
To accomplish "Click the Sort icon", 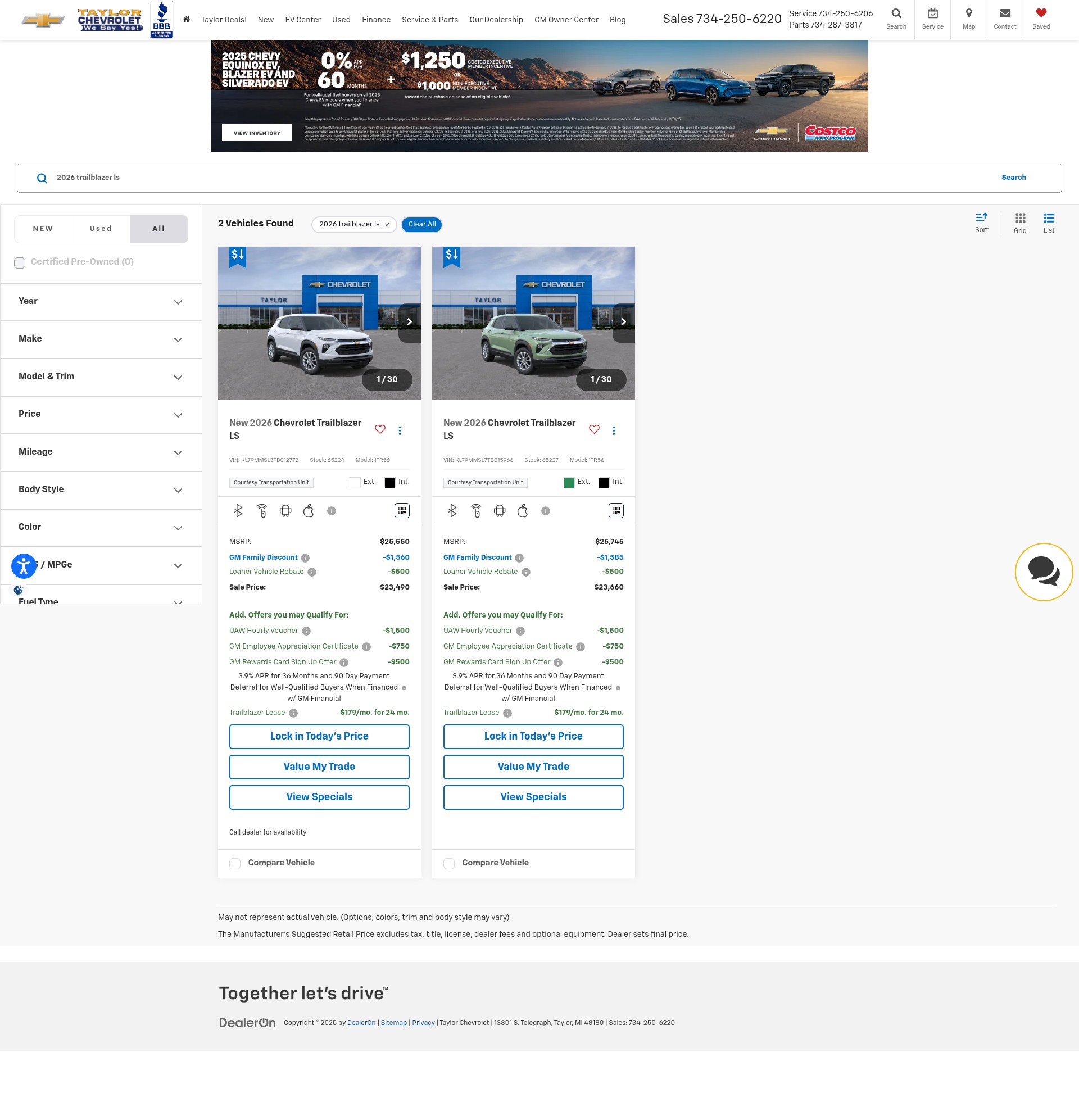I will point(981,223).
